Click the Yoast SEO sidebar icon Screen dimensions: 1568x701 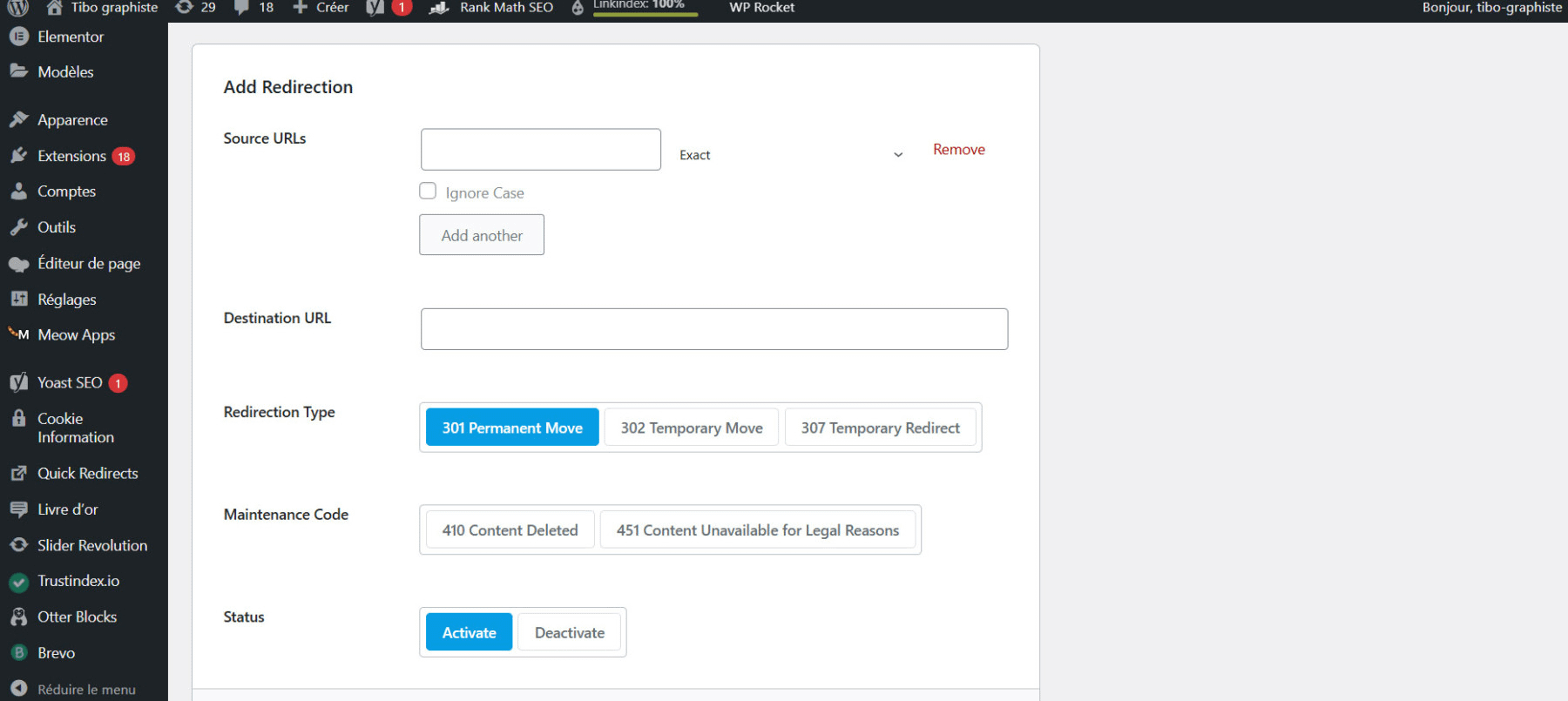pos(19,382)
